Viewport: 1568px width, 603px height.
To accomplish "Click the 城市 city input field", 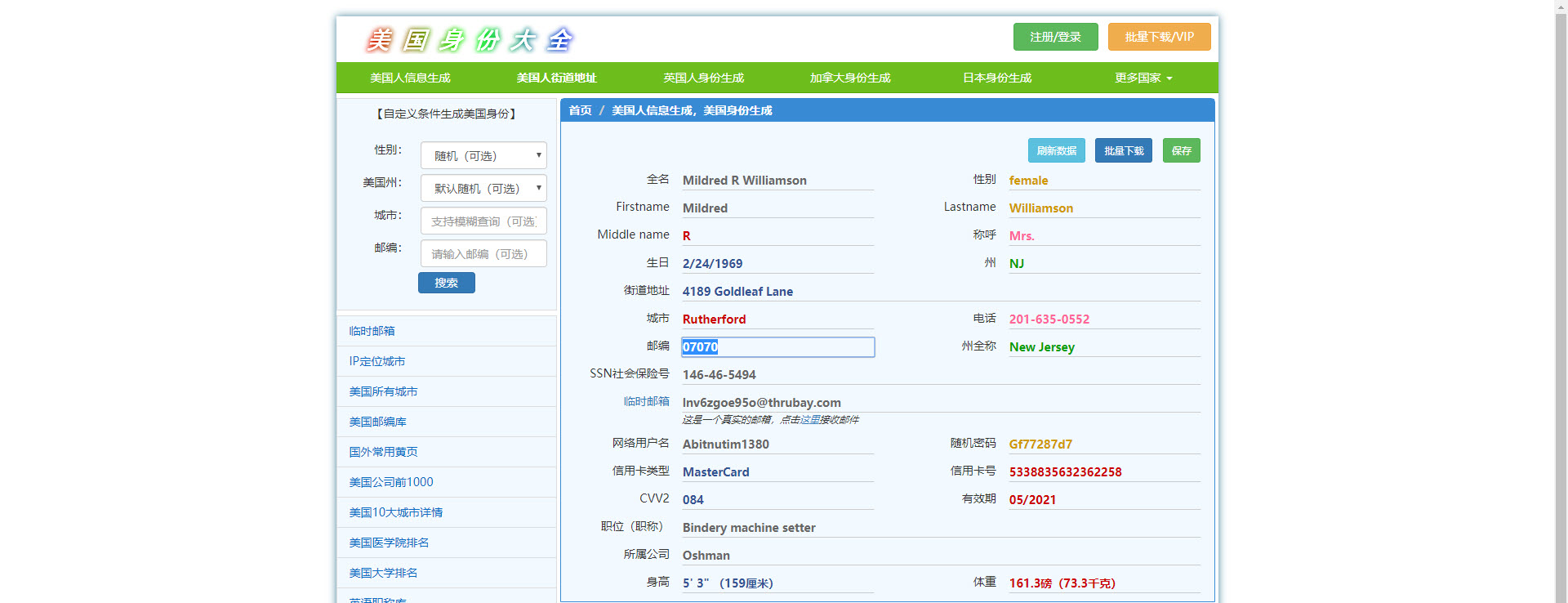I will tap(483, 221).
